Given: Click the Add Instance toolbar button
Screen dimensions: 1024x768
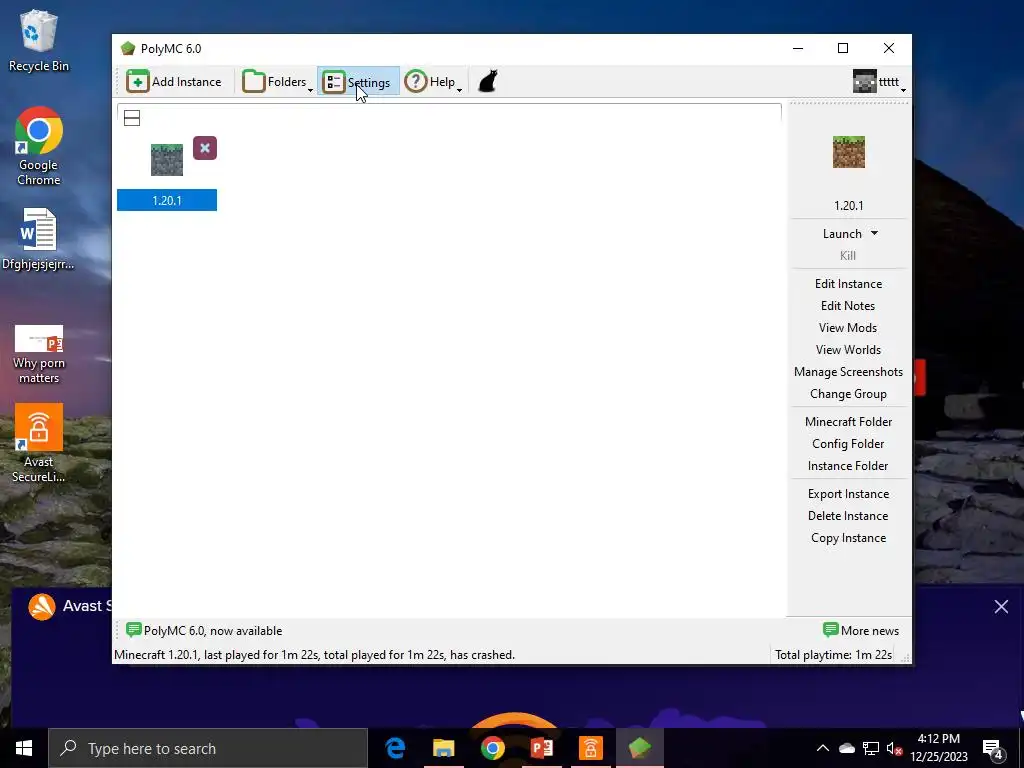Looking at the screenshot, I should click(x=174, y=82).
